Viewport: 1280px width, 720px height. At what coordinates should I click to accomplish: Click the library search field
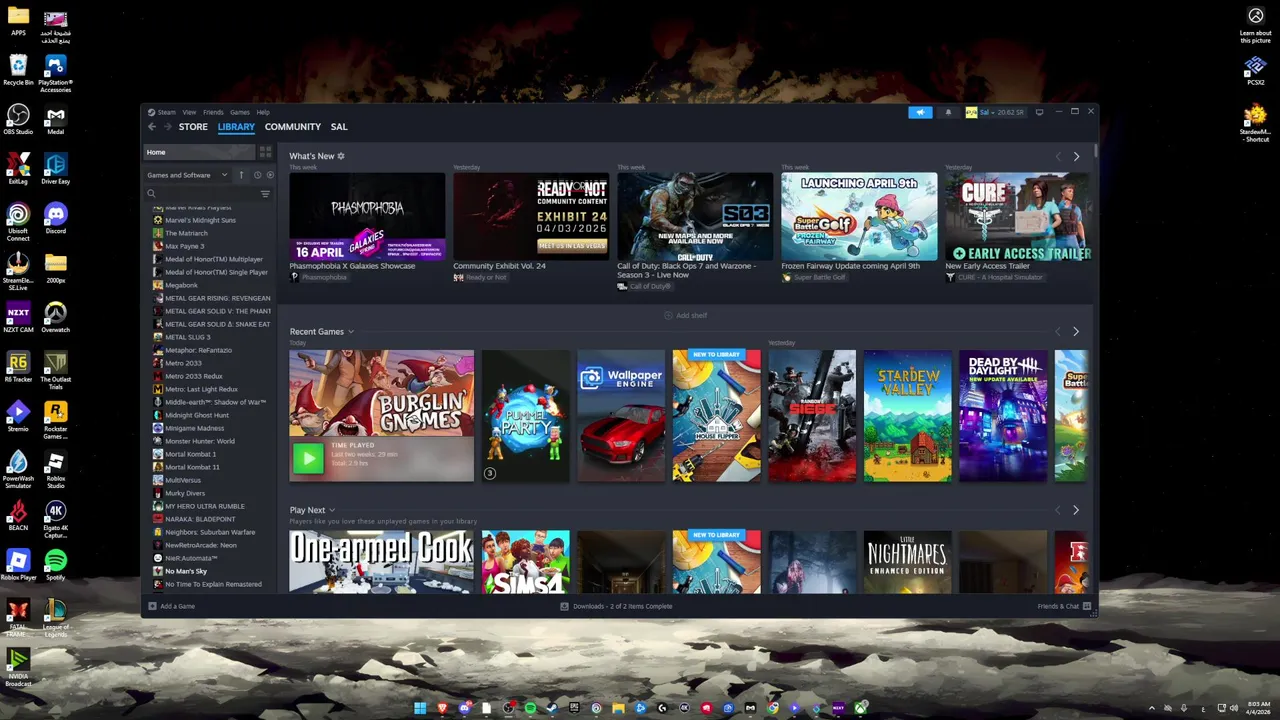click(202, 194)
